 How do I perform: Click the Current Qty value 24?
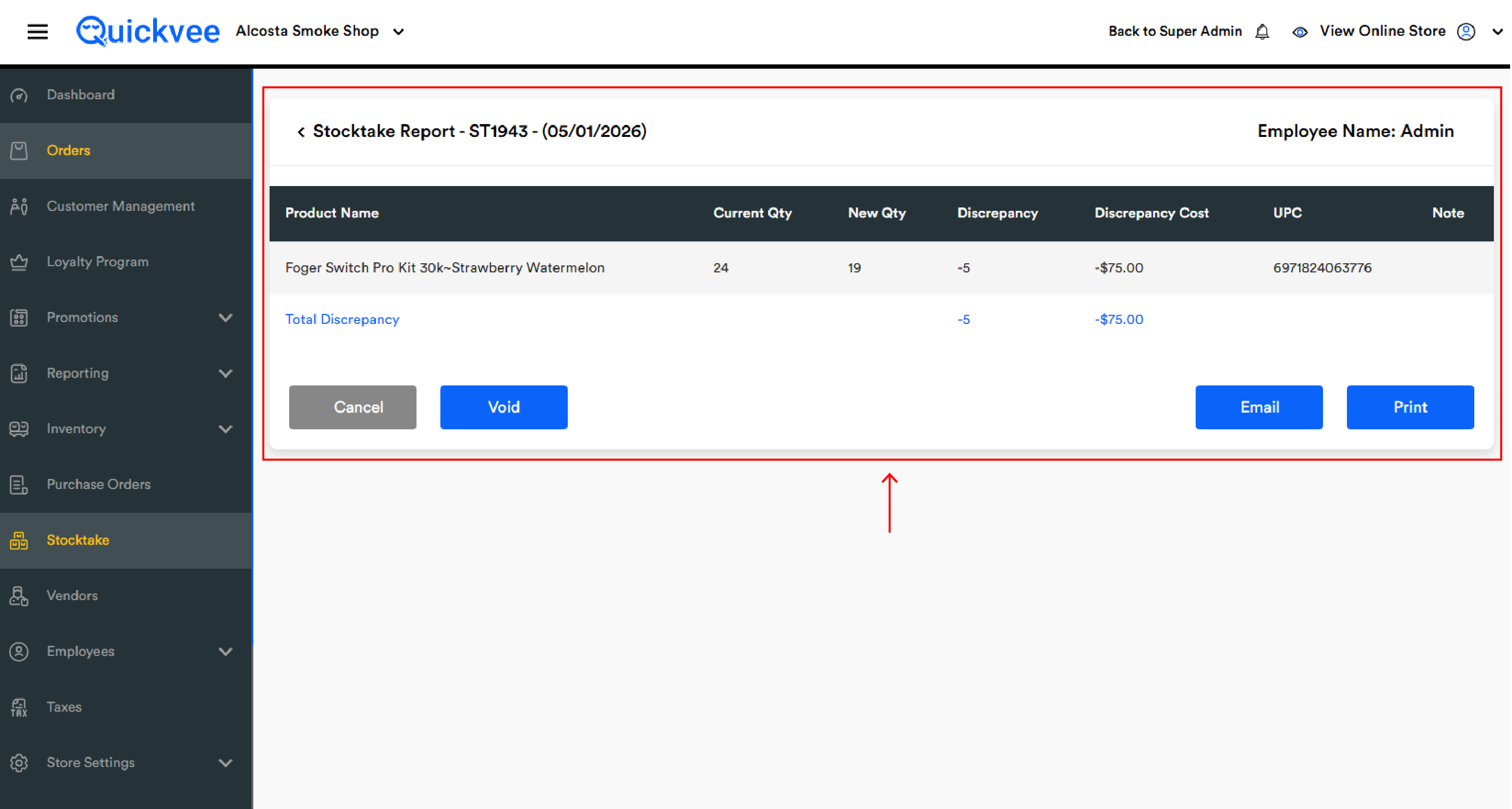(721, 268)
